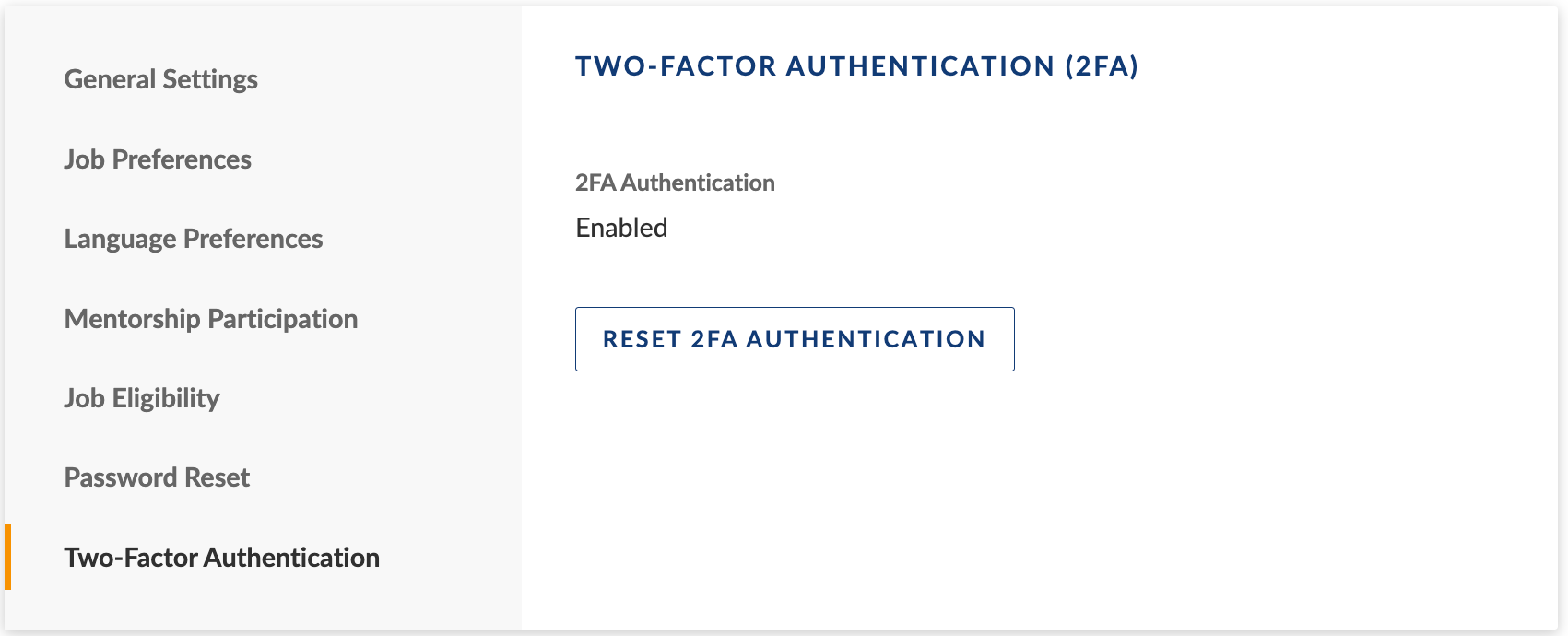Switch to General Settings tab
The height and width of the screenshot is (636, 1568).
160,79
